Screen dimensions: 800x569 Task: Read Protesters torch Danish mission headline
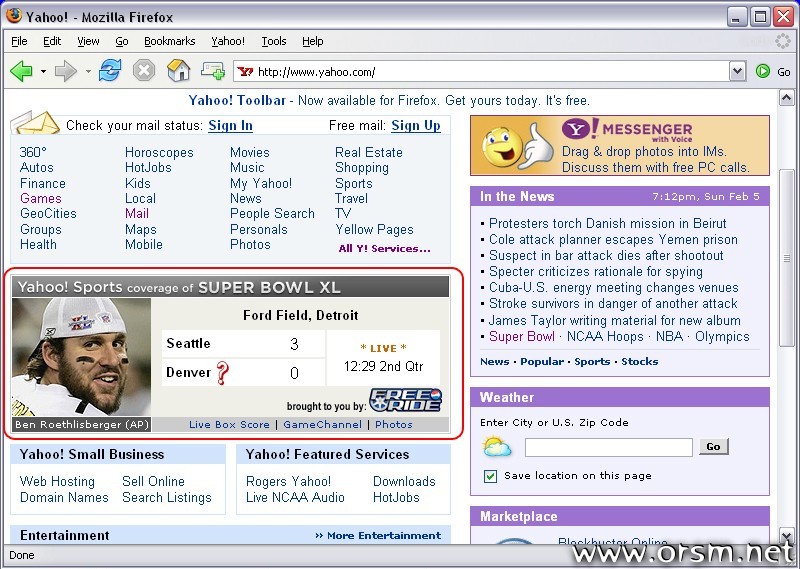pos(608,224)
